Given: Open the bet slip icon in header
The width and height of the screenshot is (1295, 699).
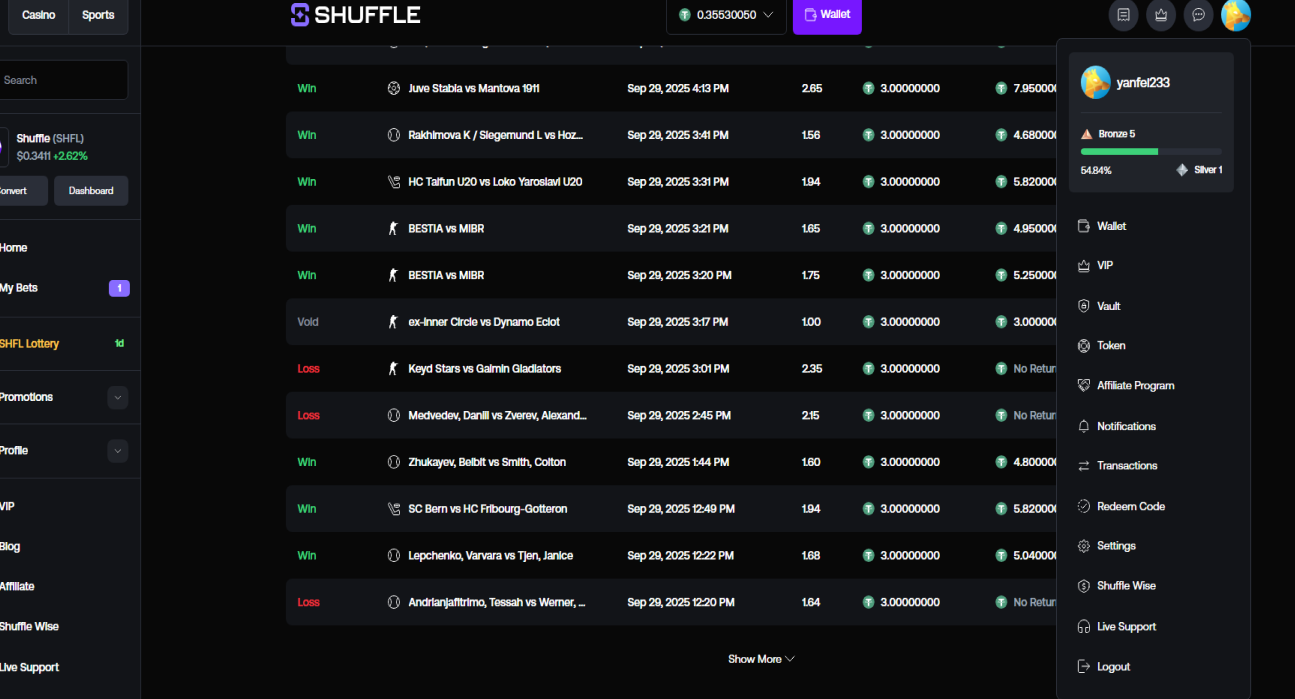Looking at the screenshot, I should tap(1124, 15).
